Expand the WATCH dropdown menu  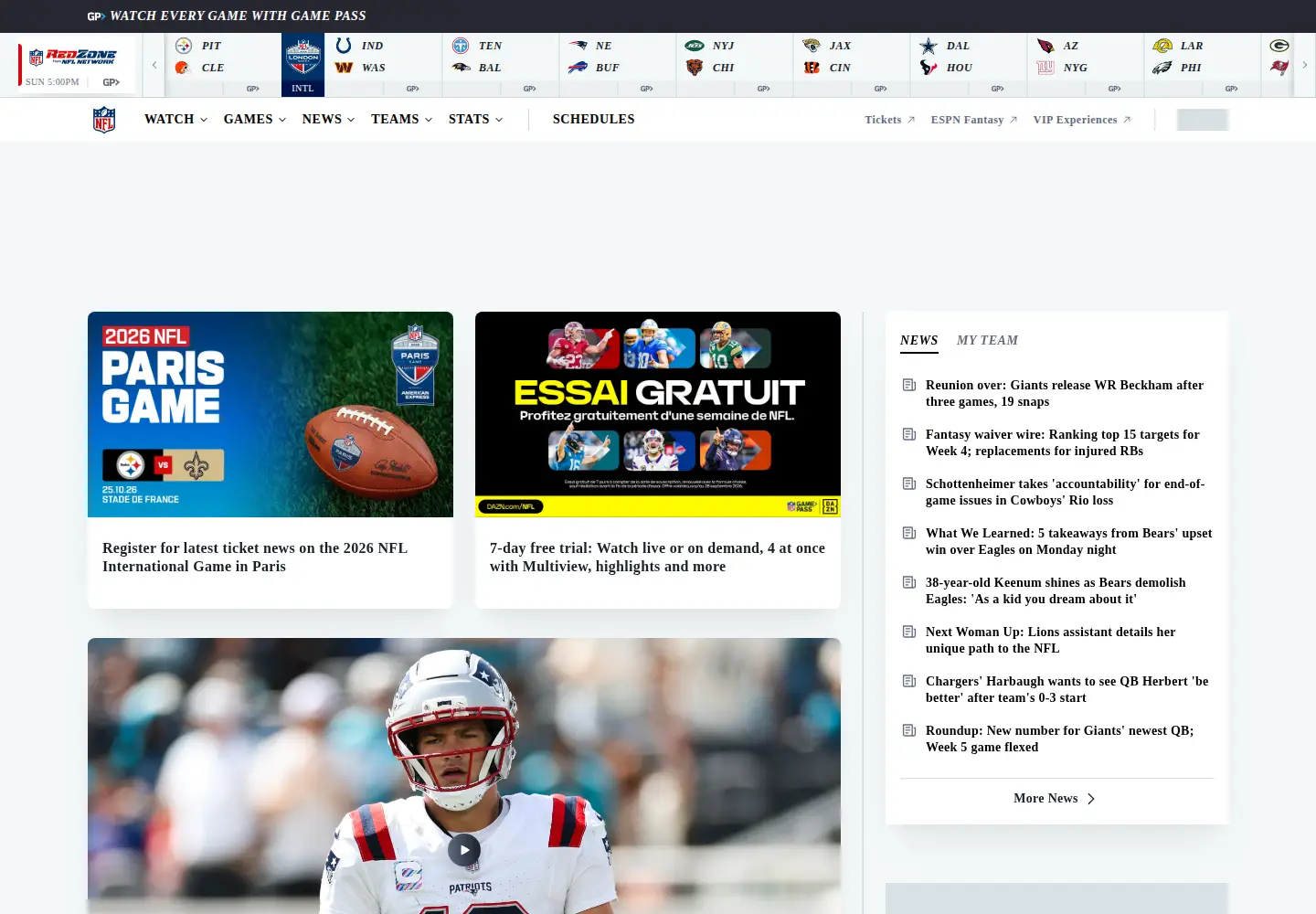(175, 120)
